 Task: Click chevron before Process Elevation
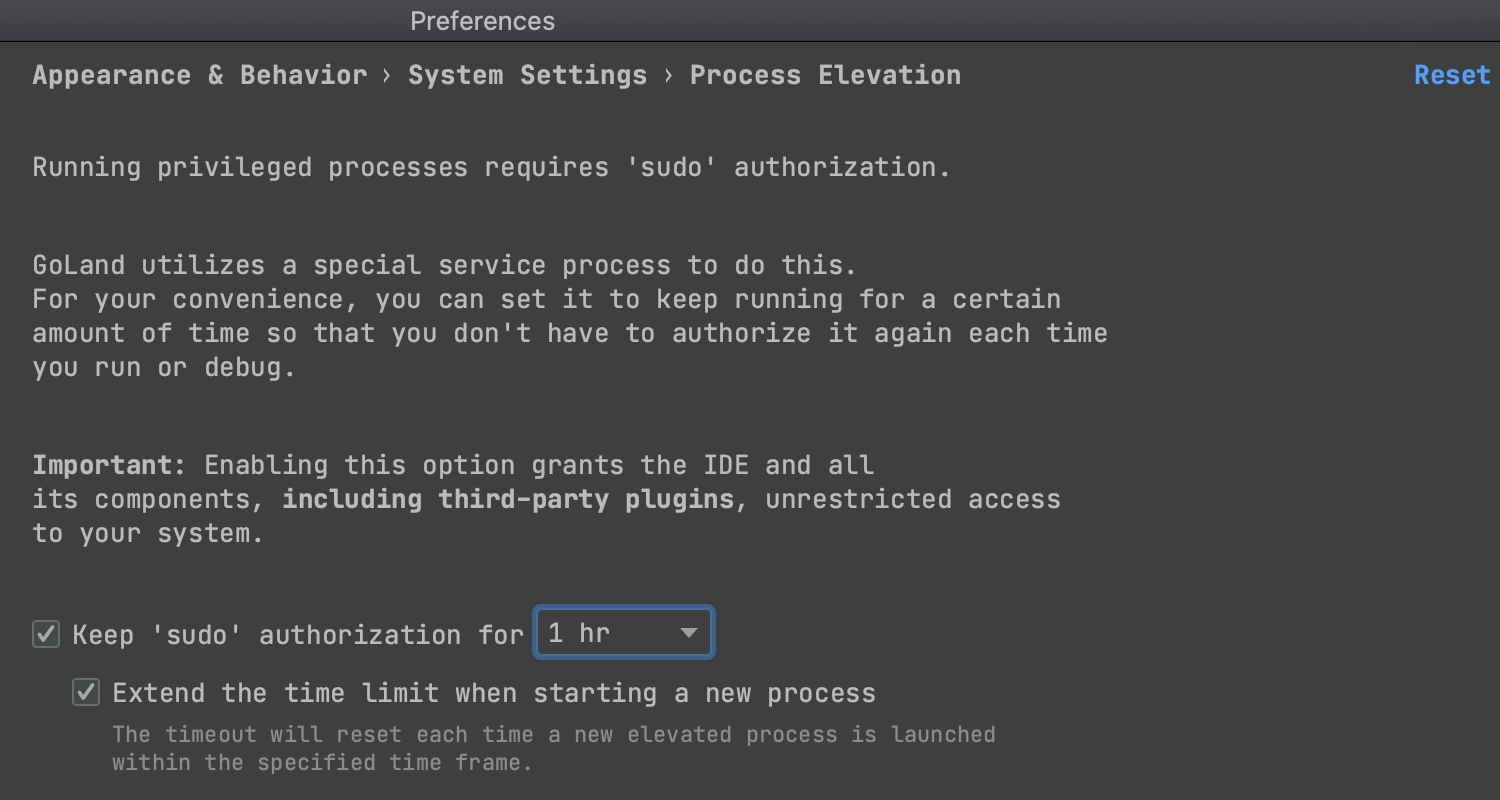668,76
